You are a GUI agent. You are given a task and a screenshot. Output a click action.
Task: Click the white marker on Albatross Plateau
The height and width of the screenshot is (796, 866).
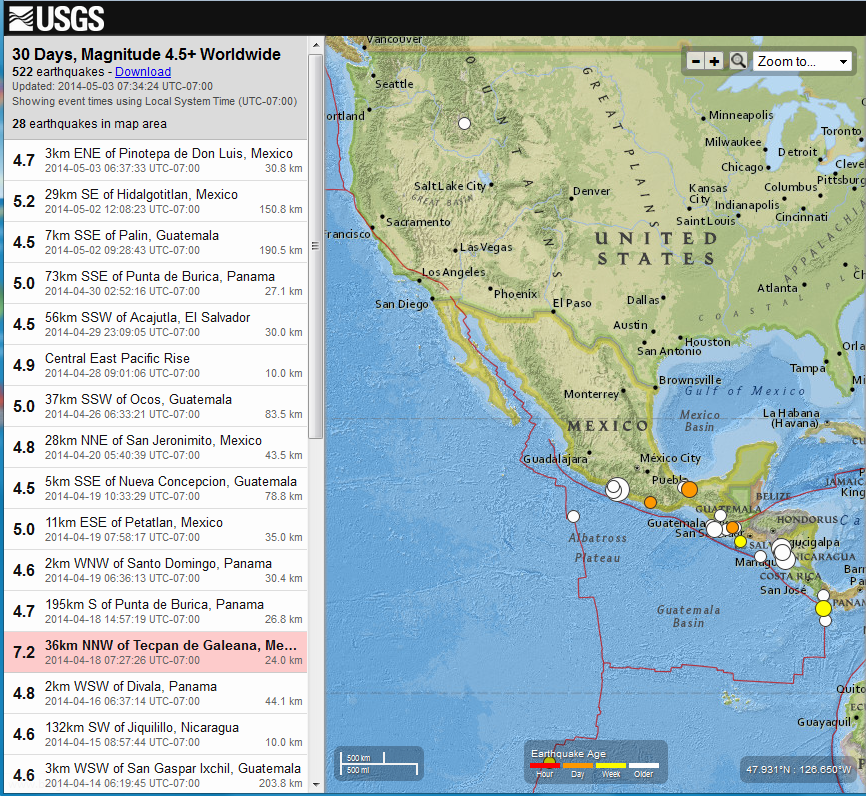coord(573,516)
